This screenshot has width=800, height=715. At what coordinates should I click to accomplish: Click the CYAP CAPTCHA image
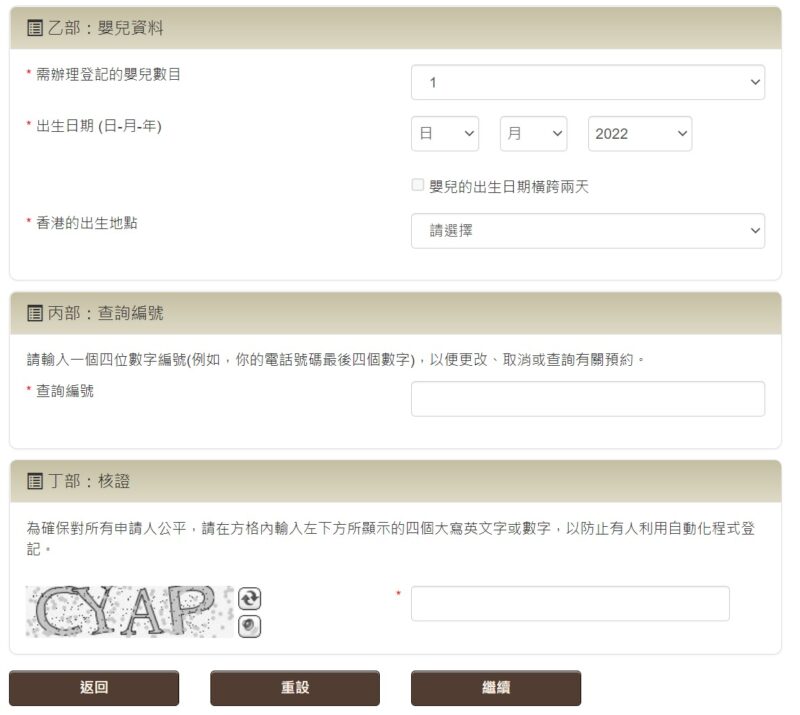129,611
